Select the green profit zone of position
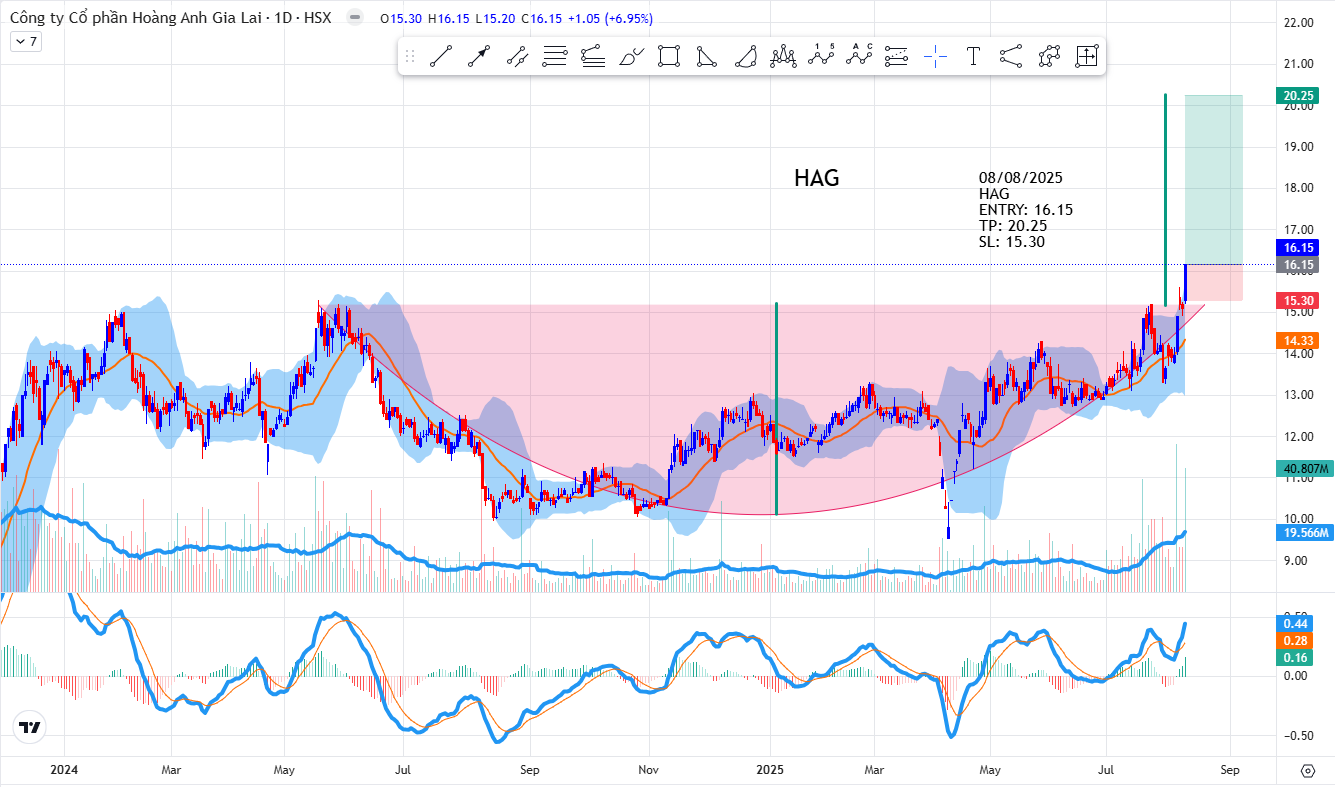The height and width of the screenshot is (787, 1335). [x=1214, y=180]
